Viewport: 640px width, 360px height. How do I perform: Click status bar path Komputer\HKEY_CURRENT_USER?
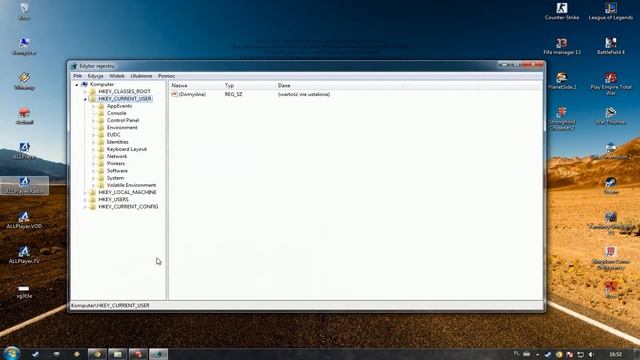click(x=110, y=305)
